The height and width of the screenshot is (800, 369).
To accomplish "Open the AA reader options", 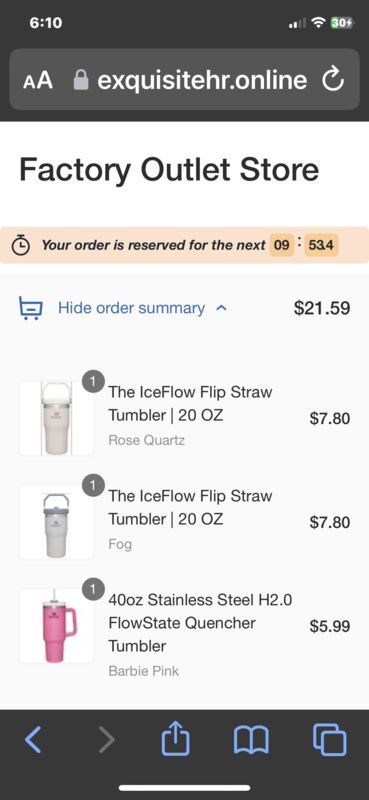I will 38,80.
